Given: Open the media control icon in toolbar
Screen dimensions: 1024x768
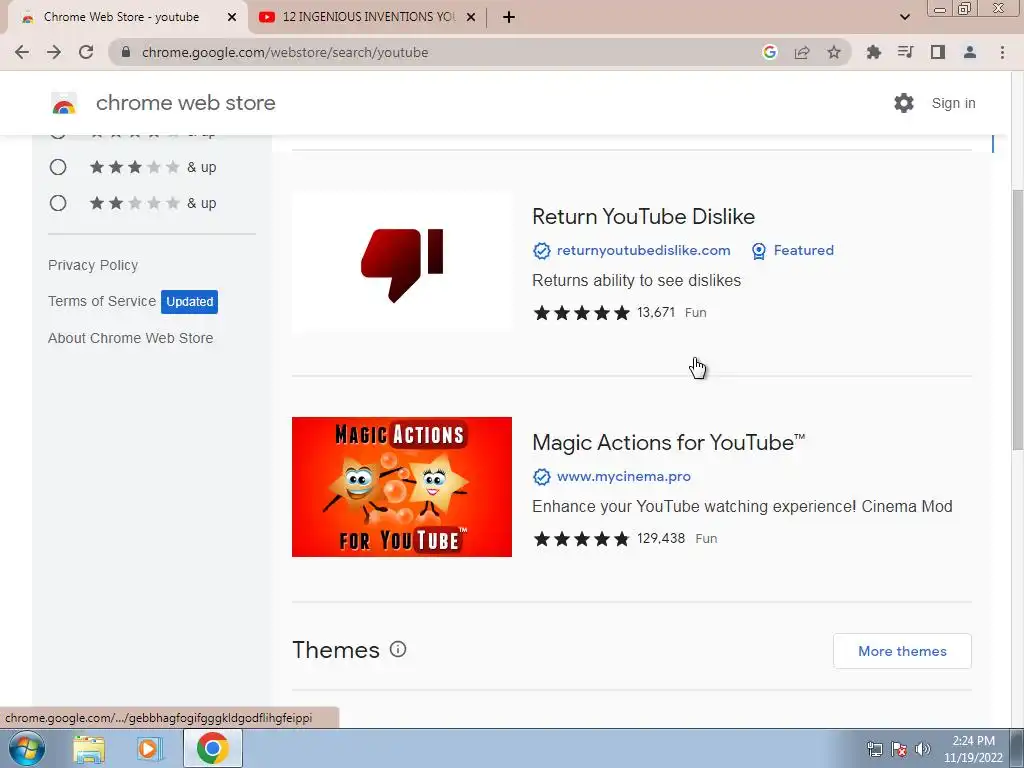Looking at the screenshot, I should pyautogui.click(x=905, y=52).
